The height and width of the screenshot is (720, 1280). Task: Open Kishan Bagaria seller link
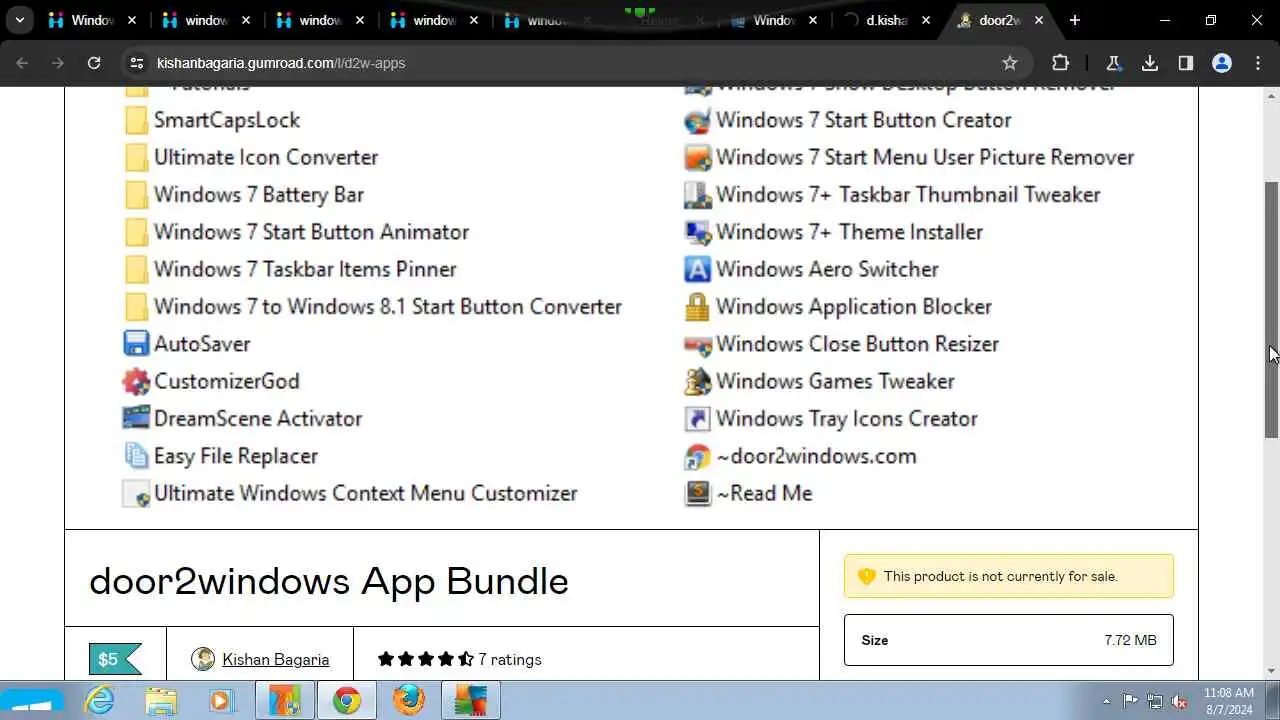[275, 659]
